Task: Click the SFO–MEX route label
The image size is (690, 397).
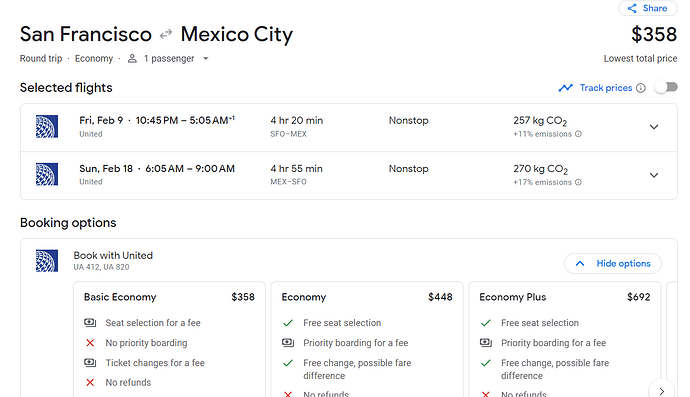Action: (x=288, y=134)
